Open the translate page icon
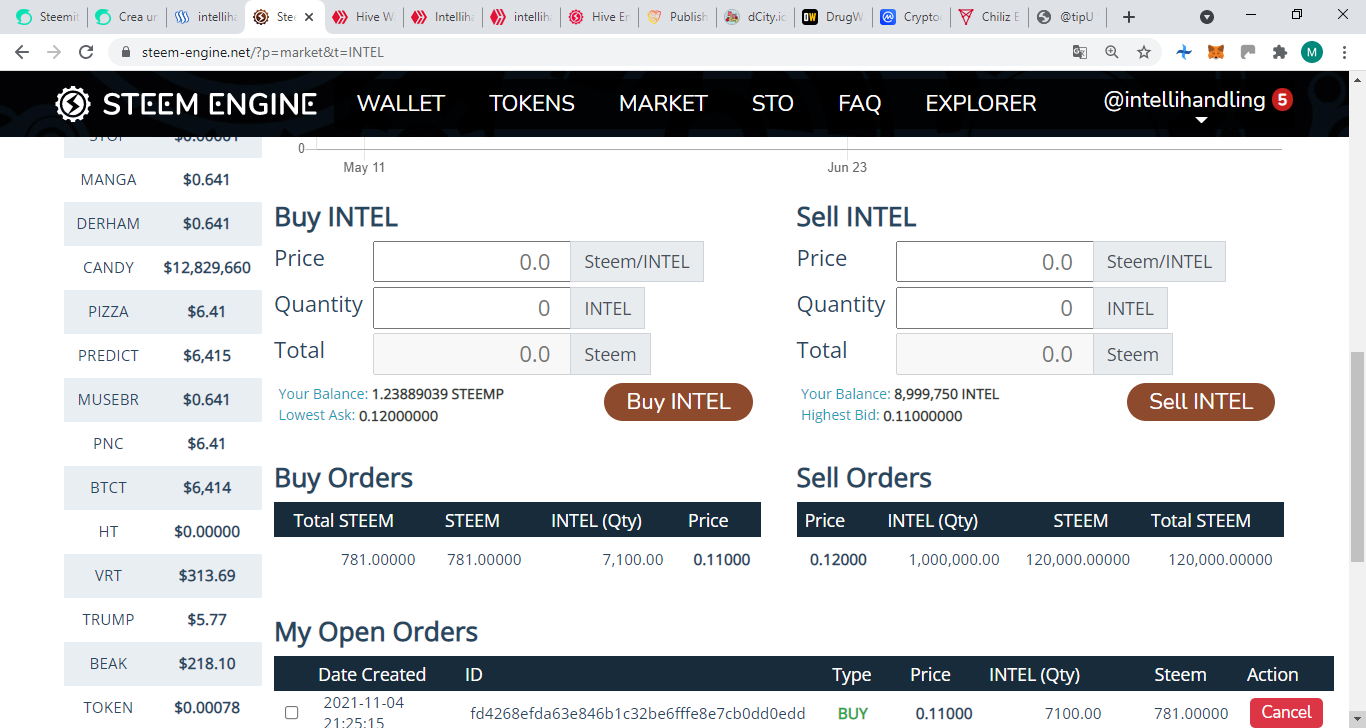The width and height of the screenshot is (1366, 728). (x=1080, y=52)
